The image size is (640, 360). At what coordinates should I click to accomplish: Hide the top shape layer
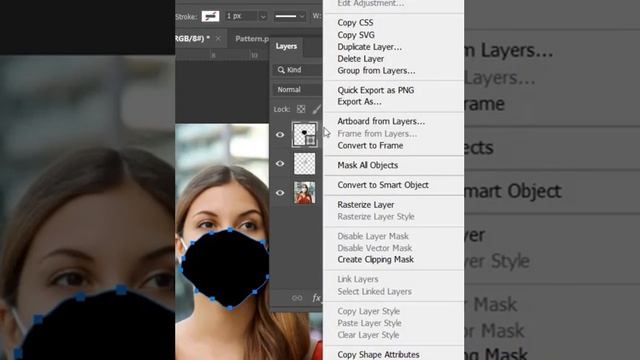[x=280, y=135]
